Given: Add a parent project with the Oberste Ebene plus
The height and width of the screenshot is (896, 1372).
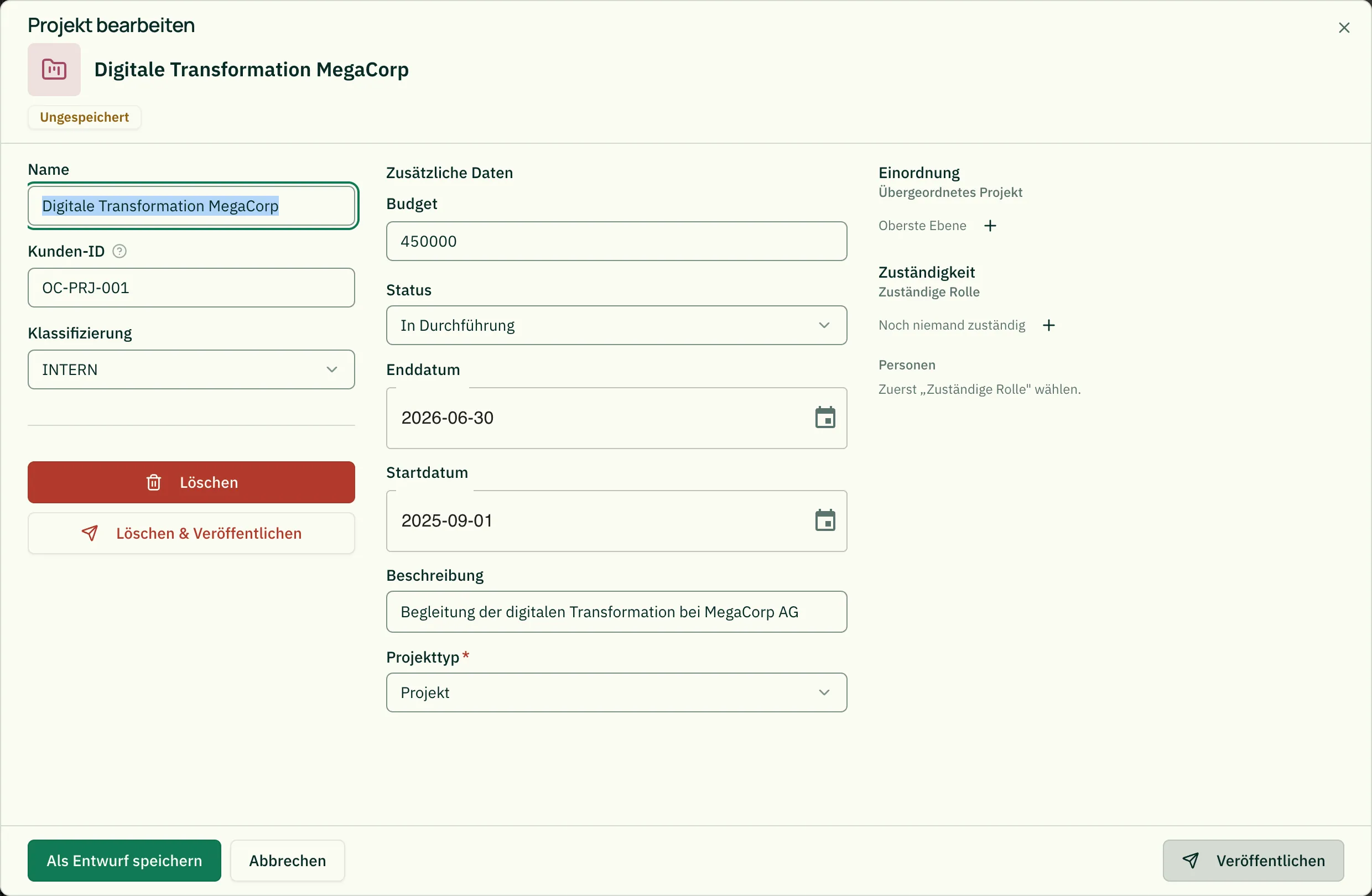Looking at the screenshot, I should click(990, 226).
